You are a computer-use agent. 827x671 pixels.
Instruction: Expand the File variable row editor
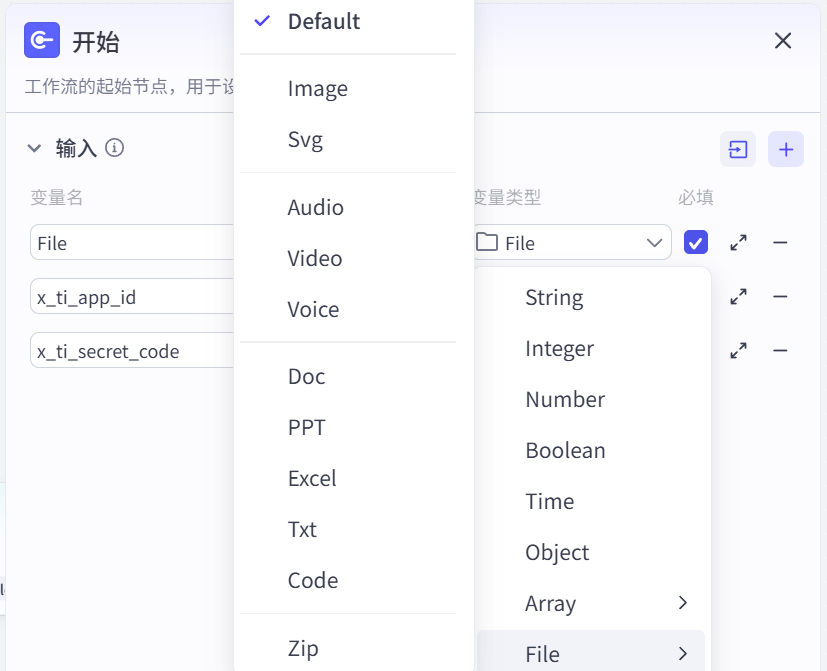coord(738,242)
